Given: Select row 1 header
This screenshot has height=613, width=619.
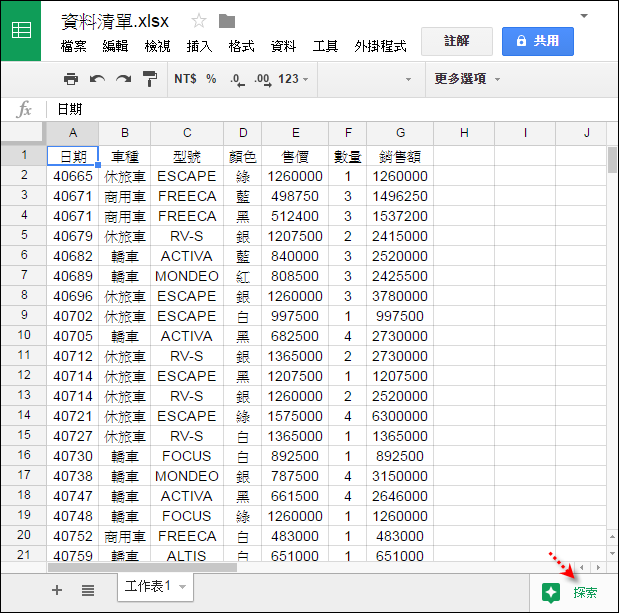Looking at the screenshot, I should (x=24, y=155).
